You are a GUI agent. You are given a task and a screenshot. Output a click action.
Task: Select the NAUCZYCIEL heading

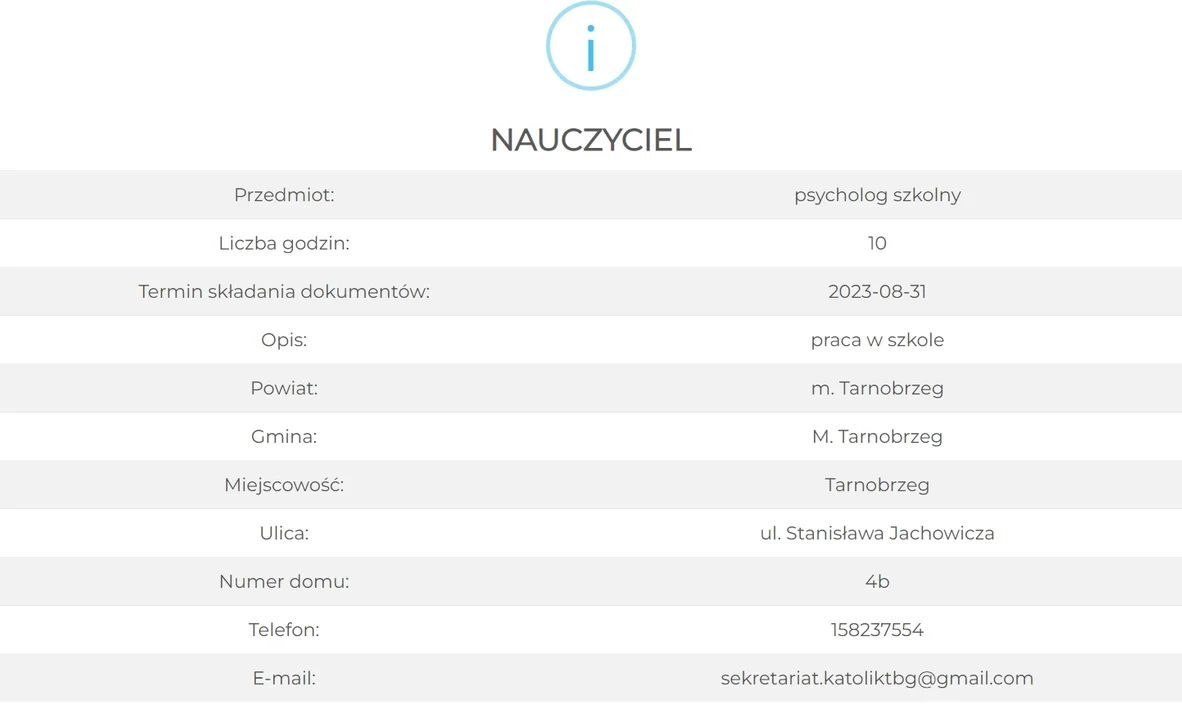(x=591, y=140)
